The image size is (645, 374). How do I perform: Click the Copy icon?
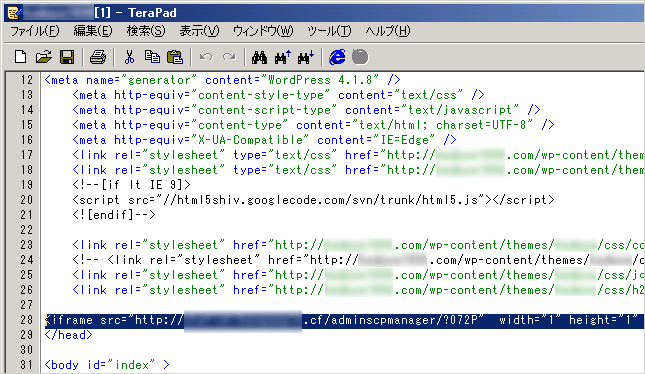152,57
